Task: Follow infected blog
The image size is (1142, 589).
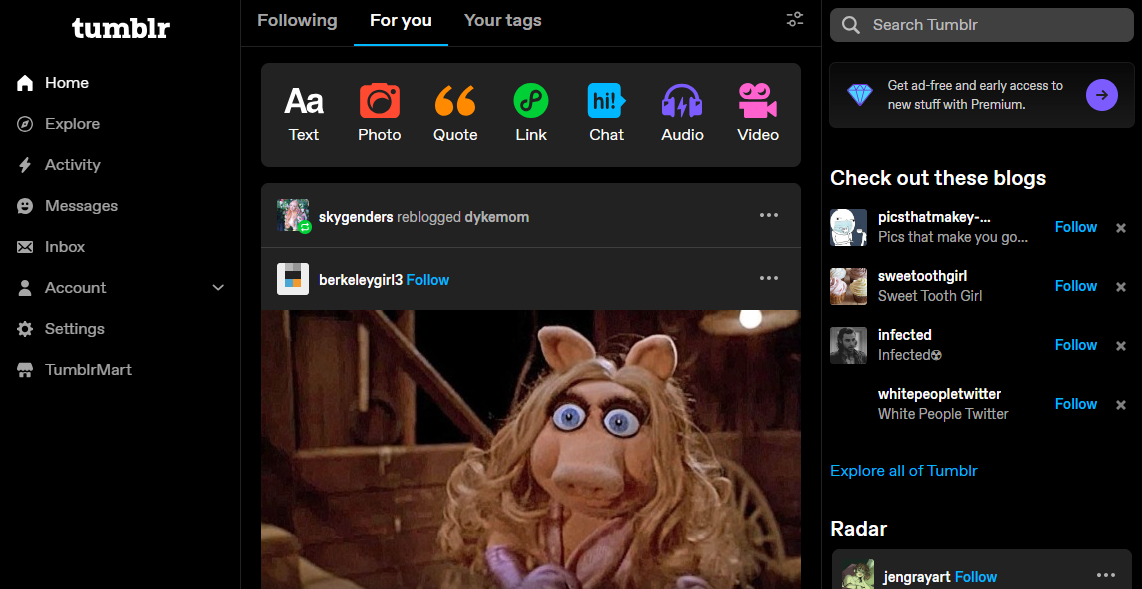Action: (1076, 345)
